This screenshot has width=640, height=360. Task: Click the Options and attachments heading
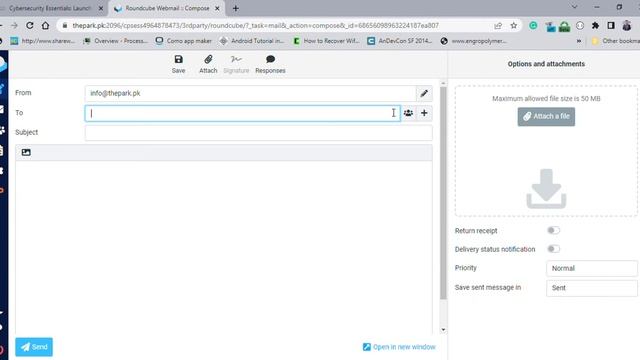(546, 64)
